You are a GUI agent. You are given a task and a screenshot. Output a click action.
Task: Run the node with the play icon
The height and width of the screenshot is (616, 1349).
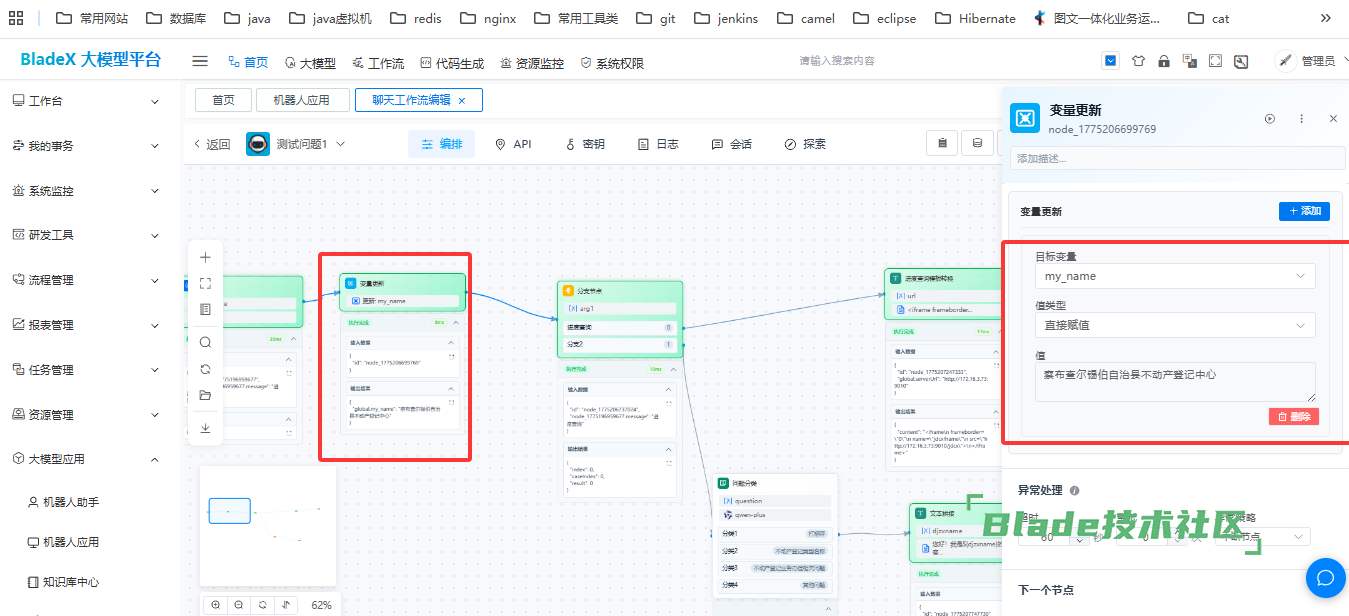1270,118
